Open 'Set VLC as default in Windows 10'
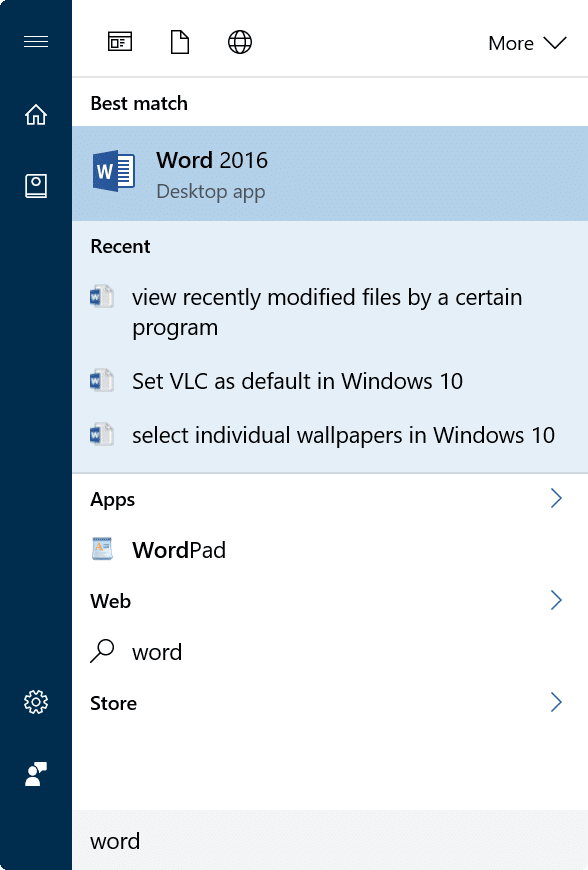 [330, 381]
